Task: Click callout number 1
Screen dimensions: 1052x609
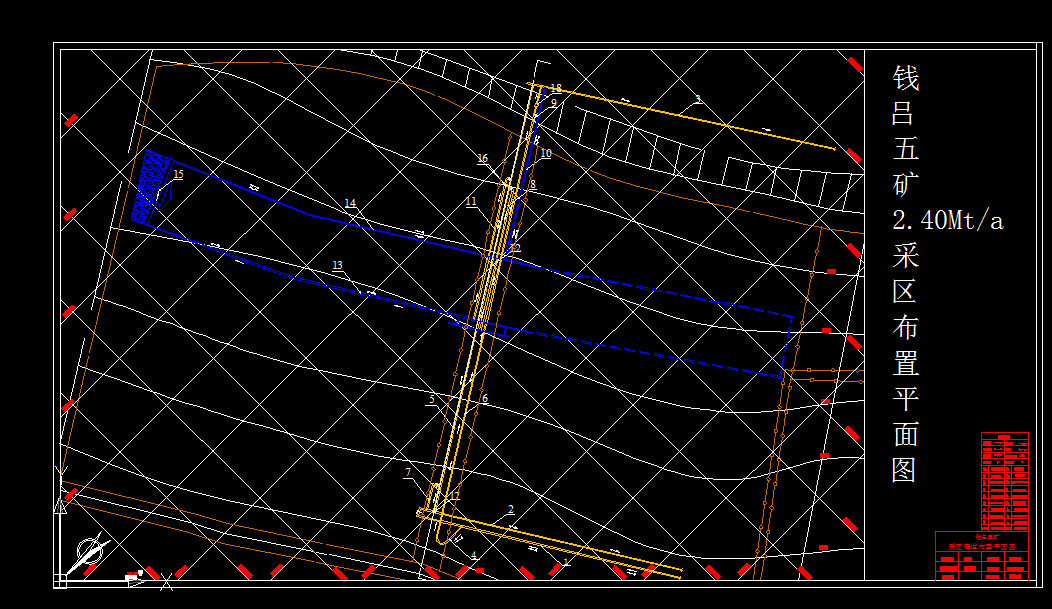Action: point(566,561)
